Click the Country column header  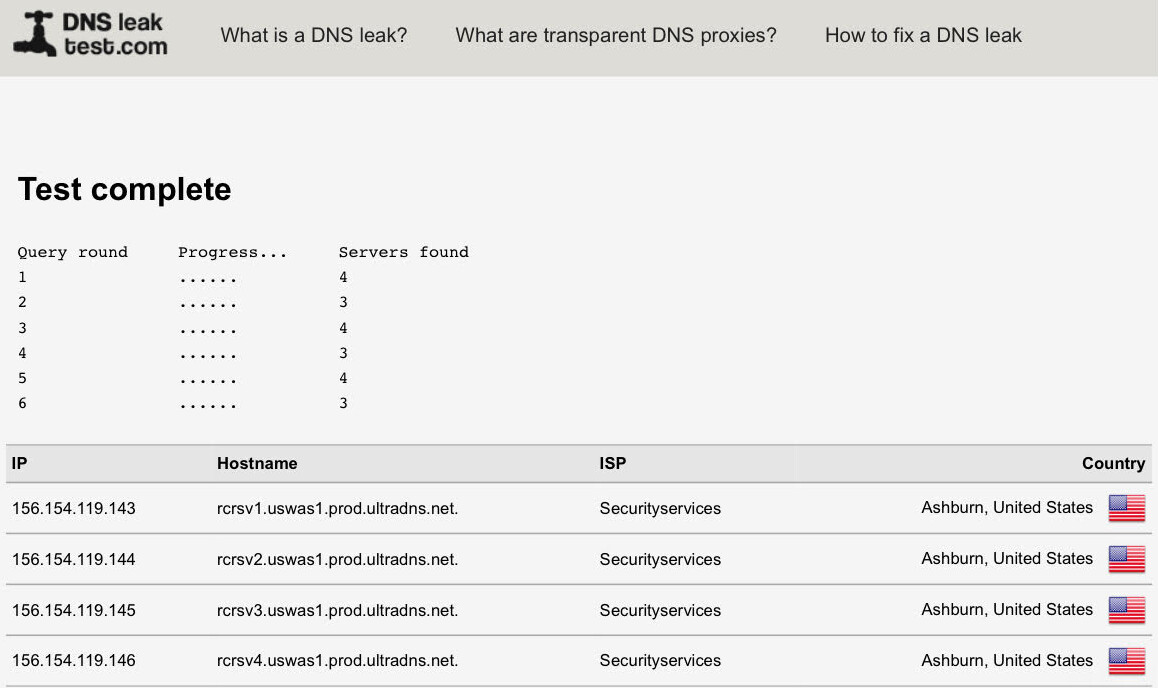(x=1112, y=463)
